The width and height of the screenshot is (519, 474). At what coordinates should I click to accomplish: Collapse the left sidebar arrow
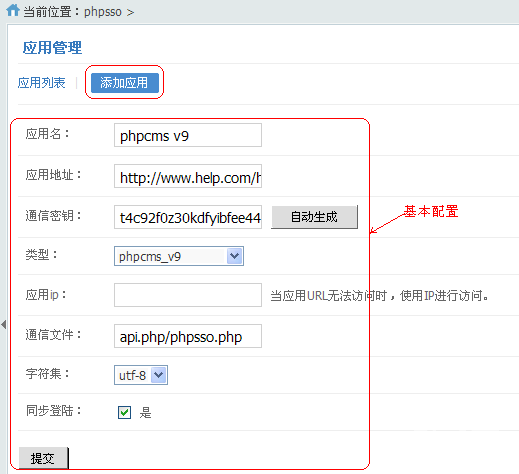pos(4,324)
